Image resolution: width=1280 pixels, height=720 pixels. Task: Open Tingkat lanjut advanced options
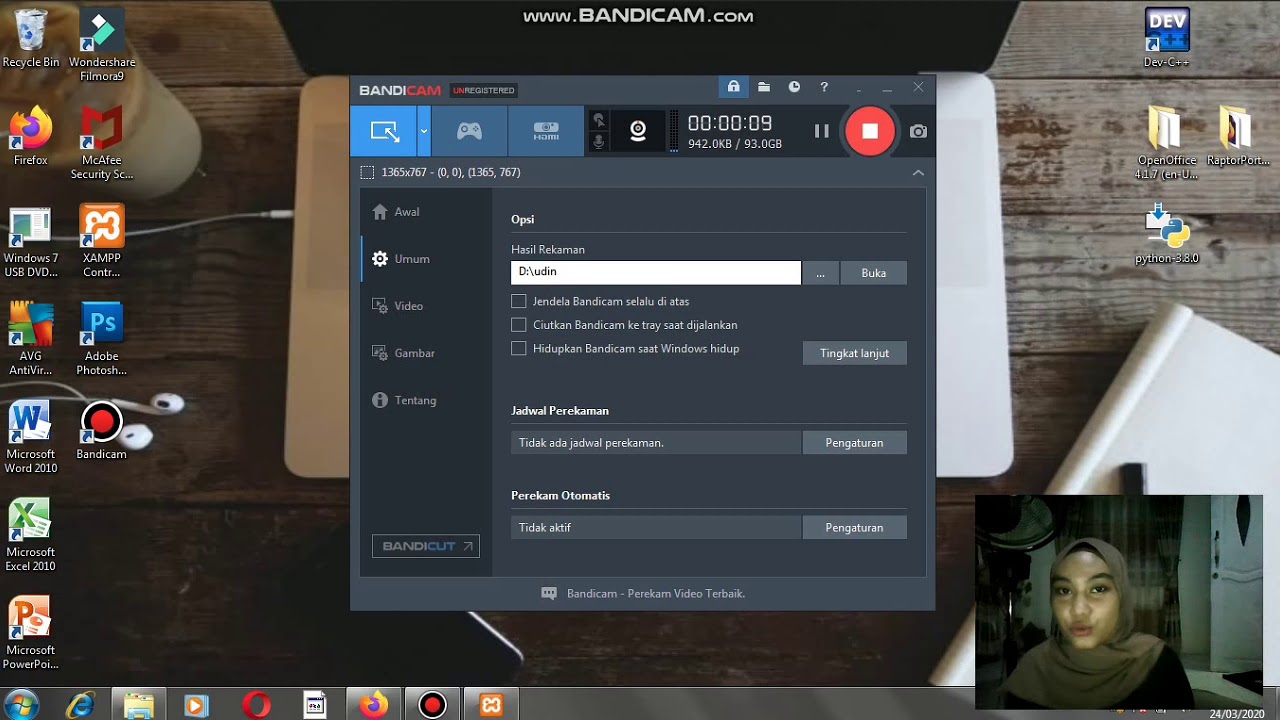[855, 353]
